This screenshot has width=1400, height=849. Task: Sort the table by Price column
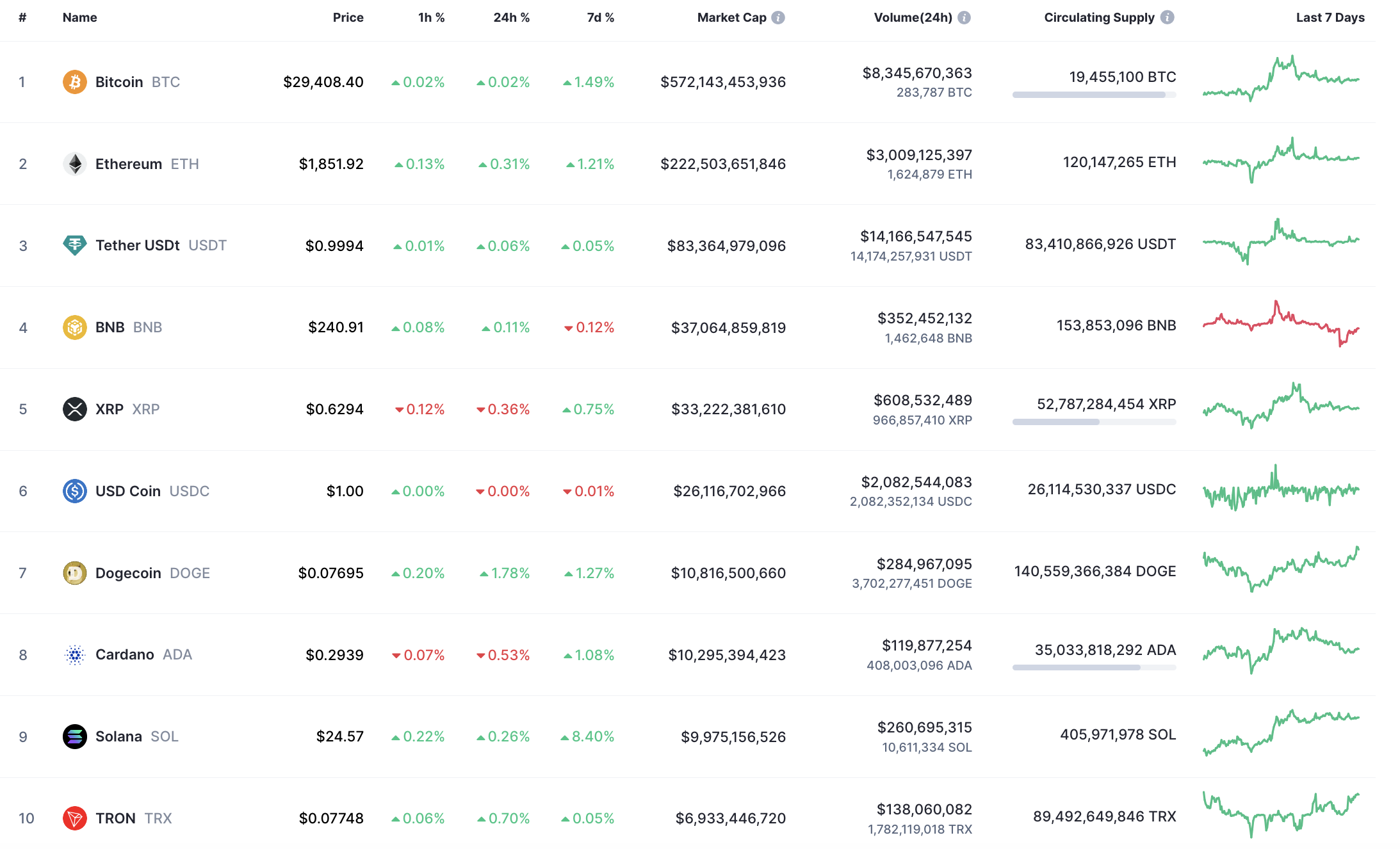pyautogui.click(x=348, y=17)
